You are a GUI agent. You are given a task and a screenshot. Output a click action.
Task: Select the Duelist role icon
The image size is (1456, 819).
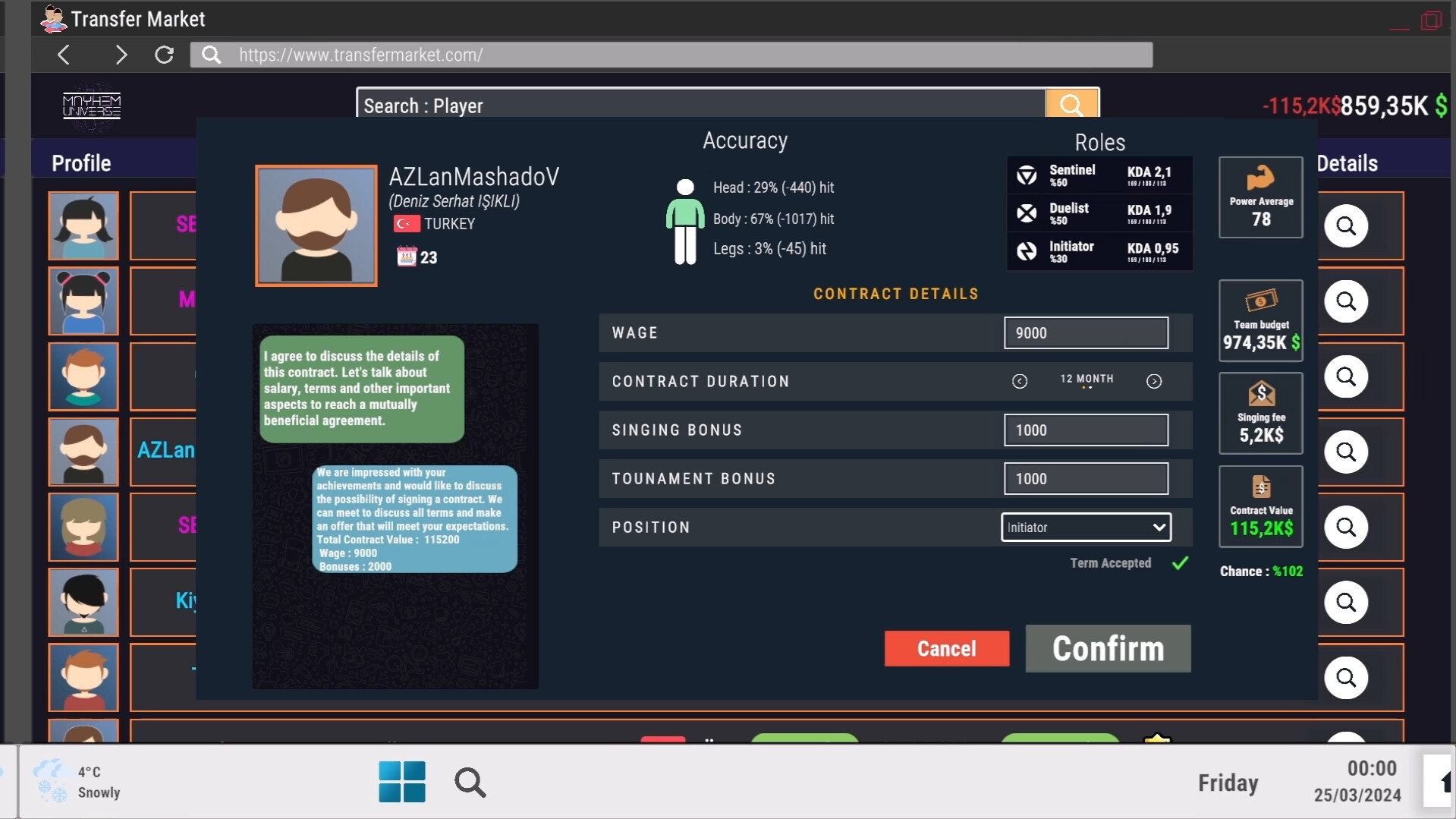pyautogui.click(x=1027, y=213)
